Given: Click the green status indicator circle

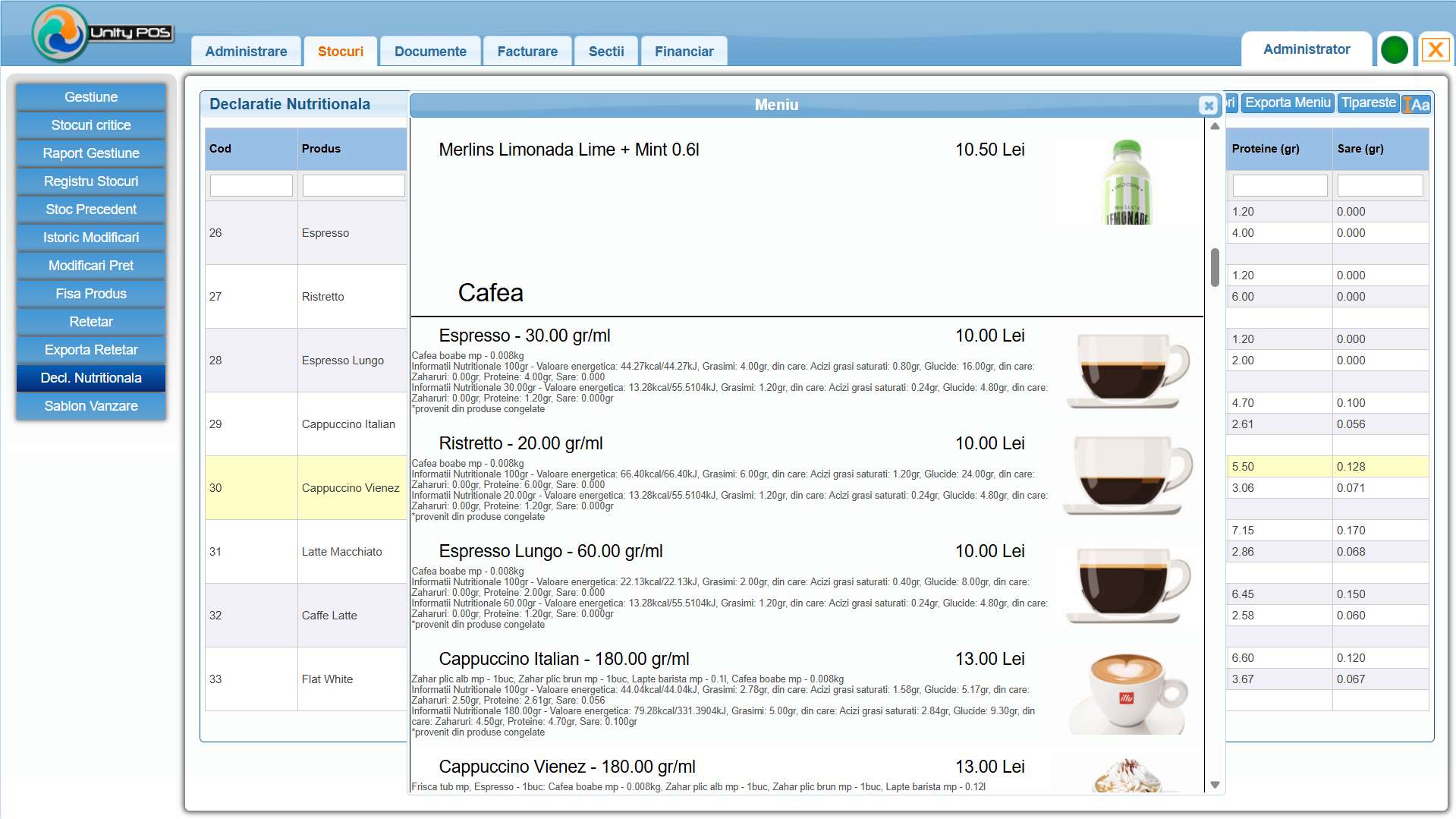Looking at the screenshot, I should pyautogui.click(x=1394, y=50).
